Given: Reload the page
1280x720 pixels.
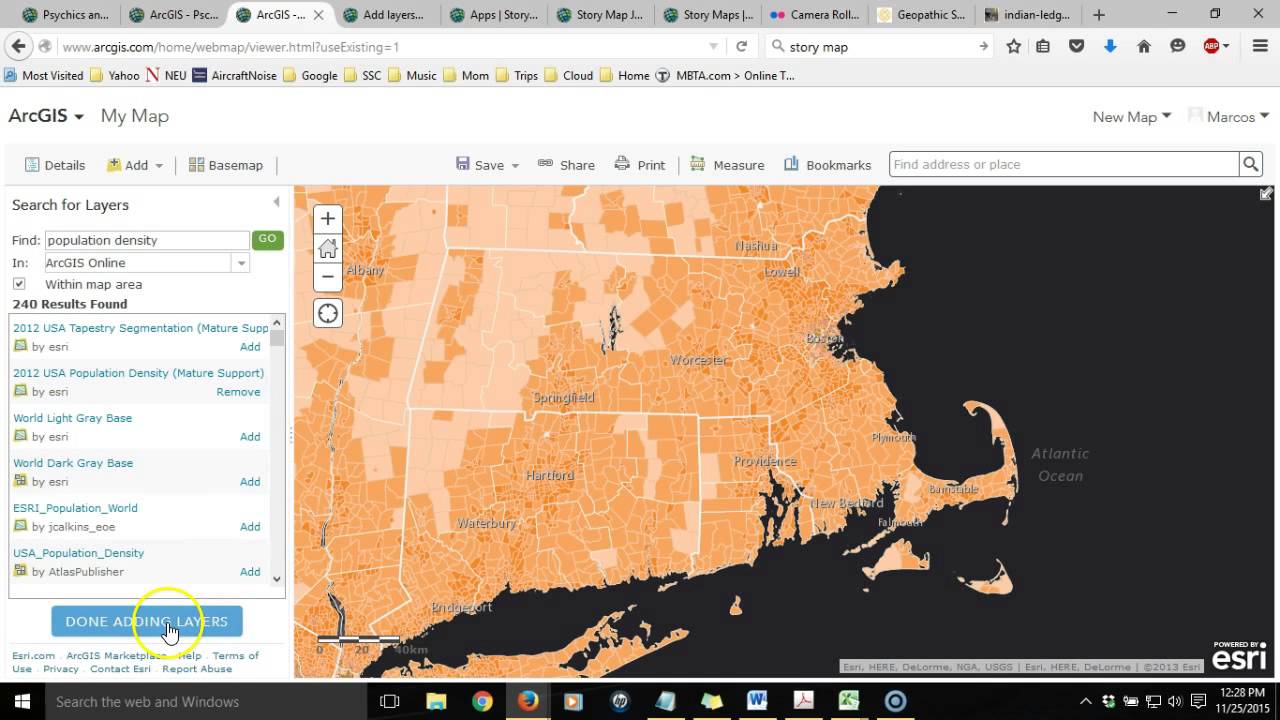Looking at the screenshot, I should coord(741,46).
